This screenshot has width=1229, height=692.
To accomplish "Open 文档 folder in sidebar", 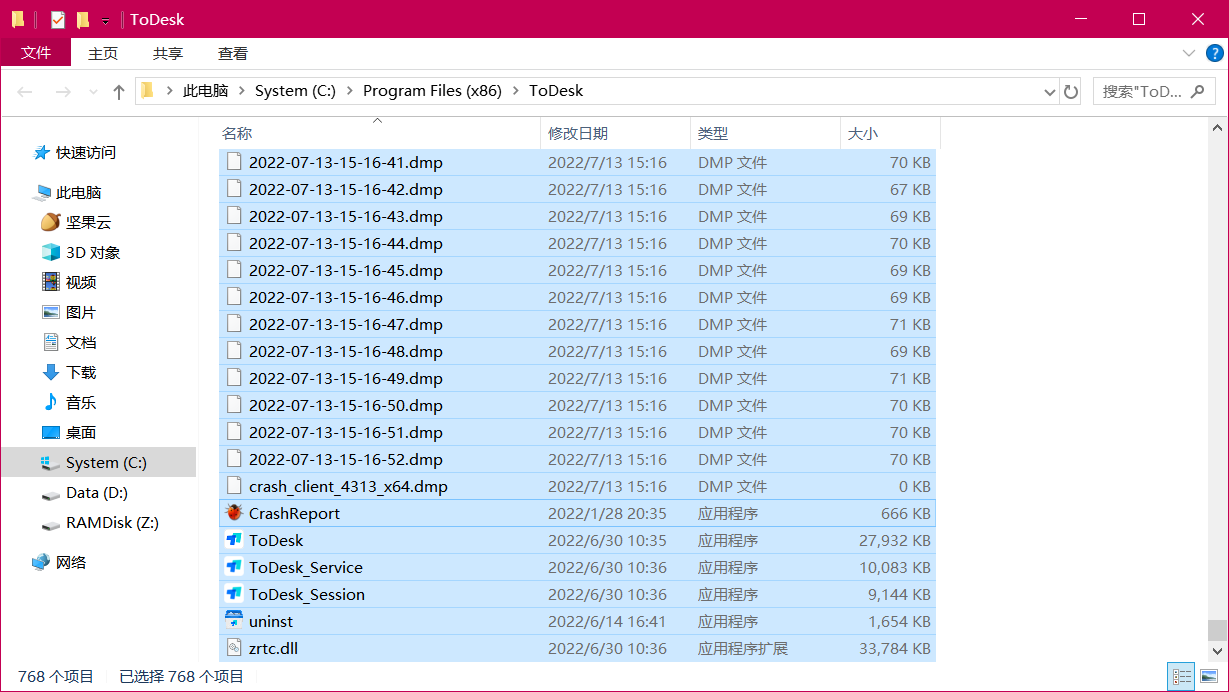I will [69, 342].
